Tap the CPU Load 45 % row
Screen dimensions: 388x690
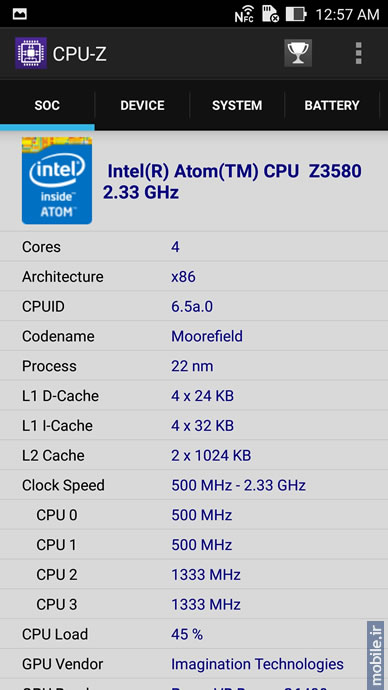point(194,634)
